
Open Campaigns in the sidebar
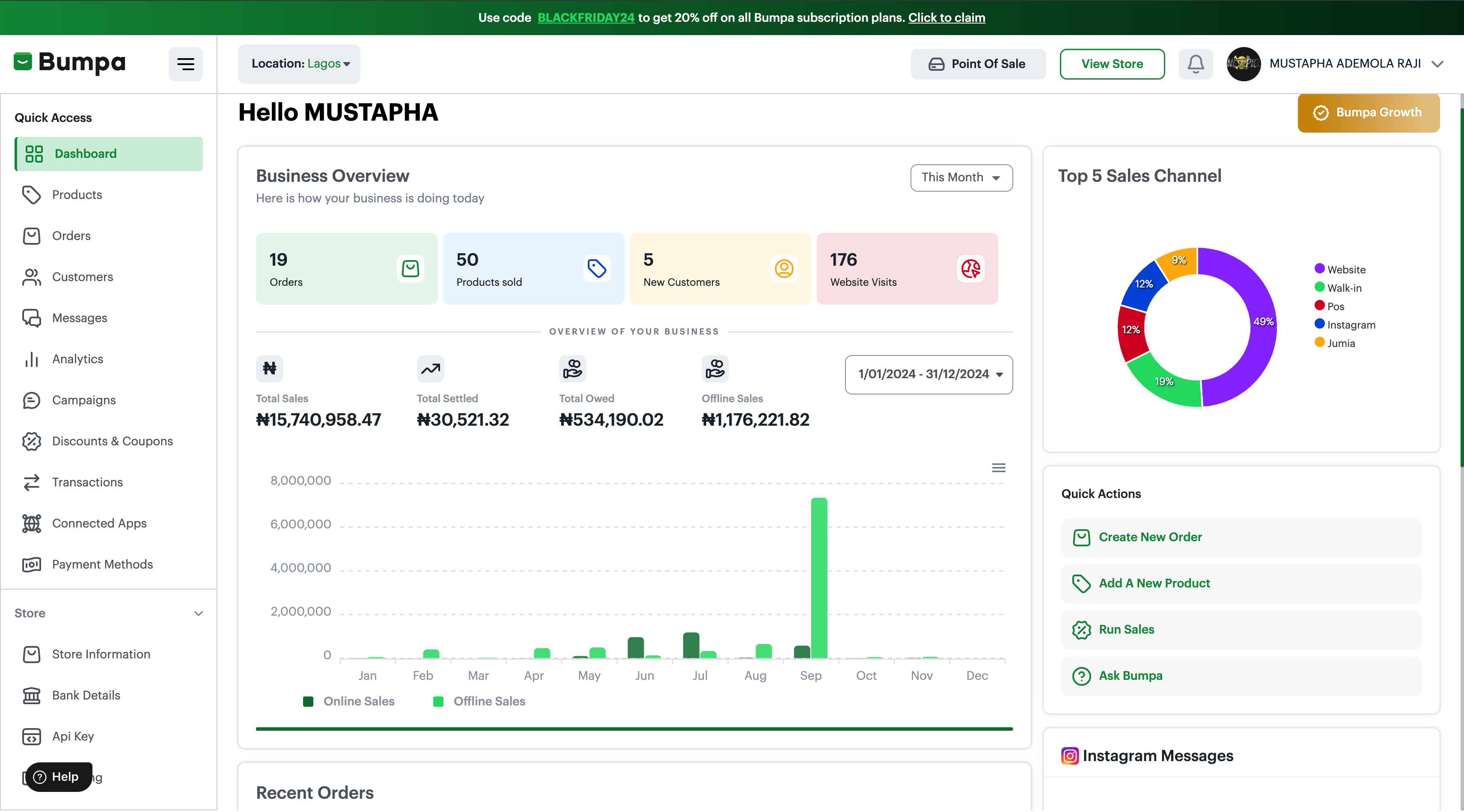[x=109, y=400]
